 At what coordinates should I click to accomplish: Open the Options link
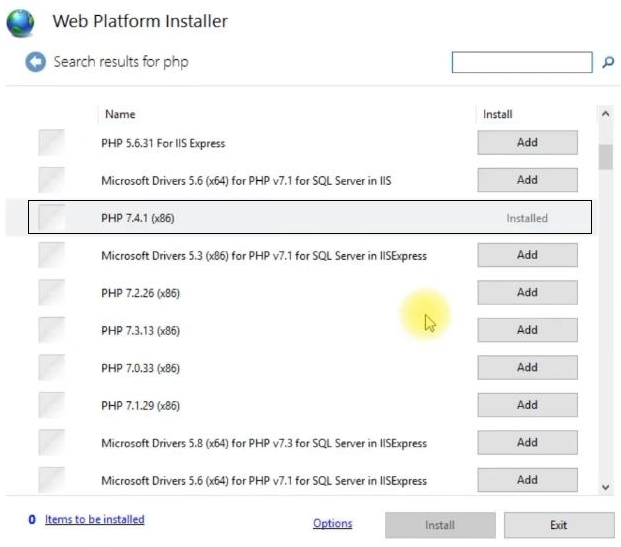point(332,524)
